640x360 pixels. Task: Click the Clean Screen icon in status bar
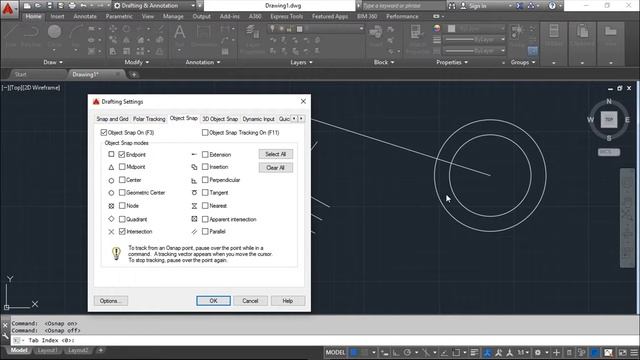pyautogui.click(x=622, y=353)
